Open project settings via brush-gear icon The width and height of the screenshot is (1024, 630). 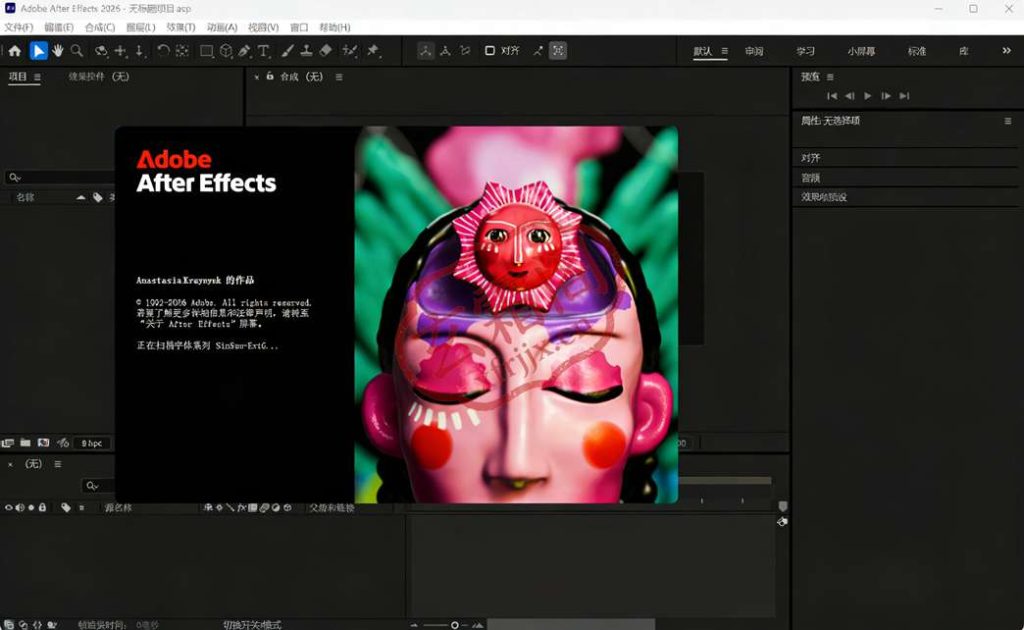63,443
